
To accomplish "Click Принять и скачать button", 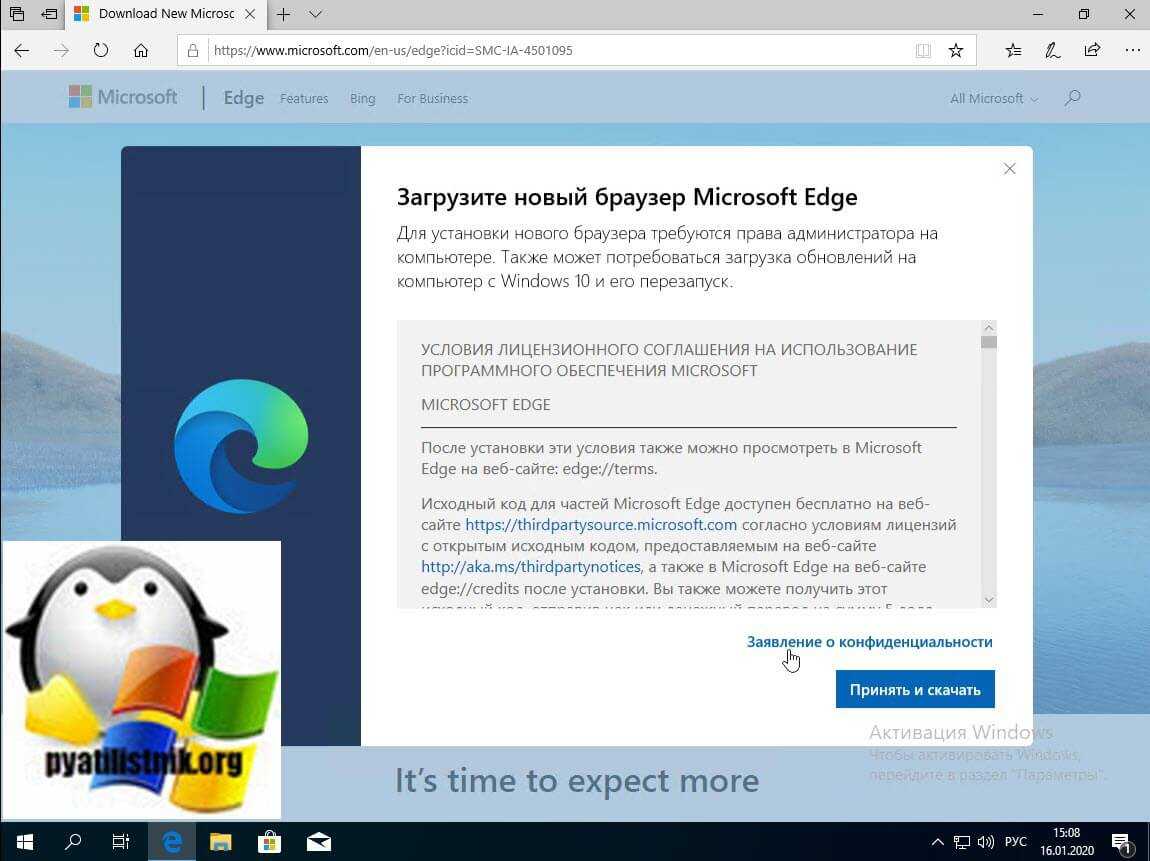I will click(915, 689).
